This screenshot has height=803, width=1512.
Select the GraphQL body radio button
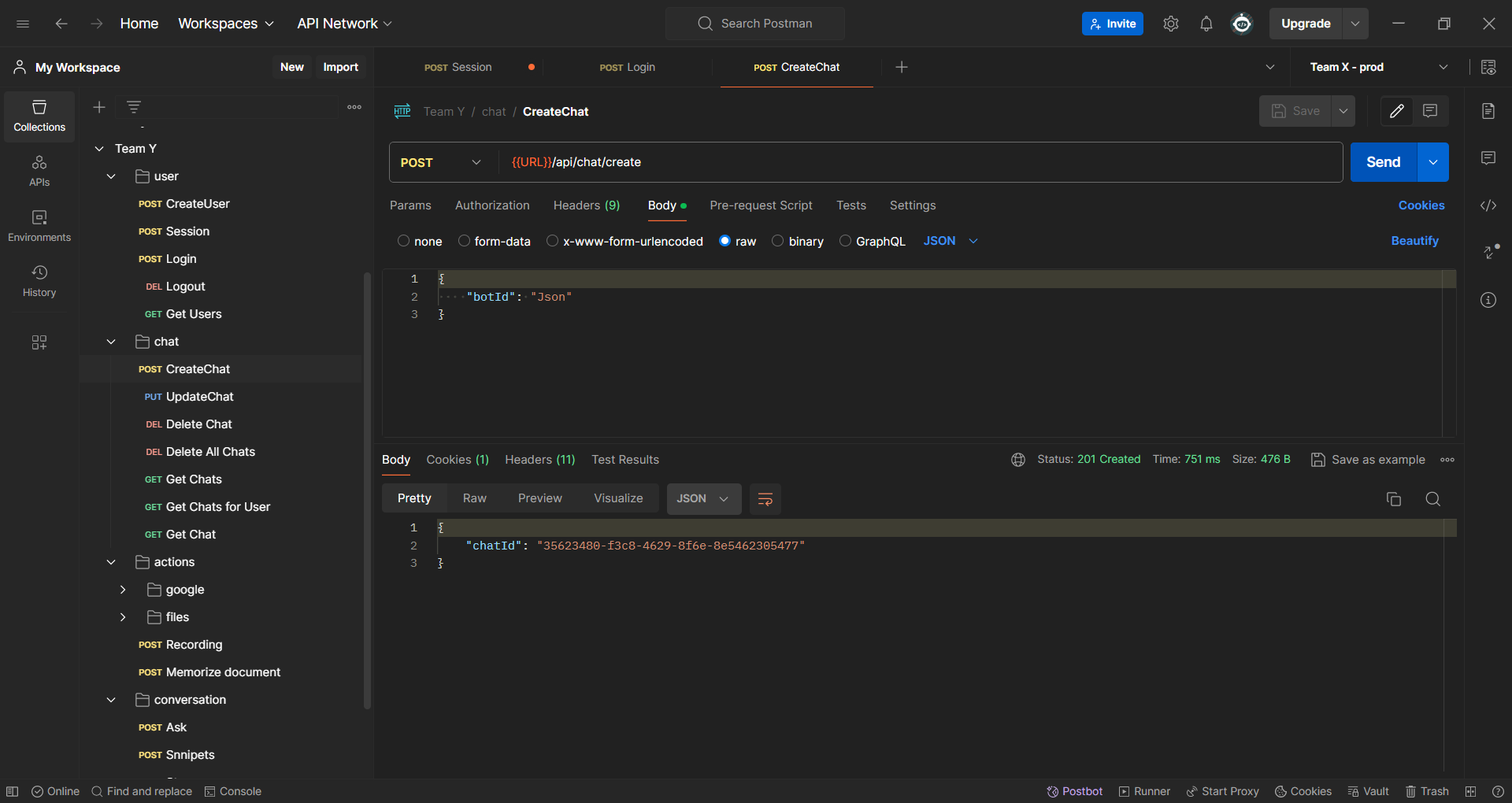845,241
